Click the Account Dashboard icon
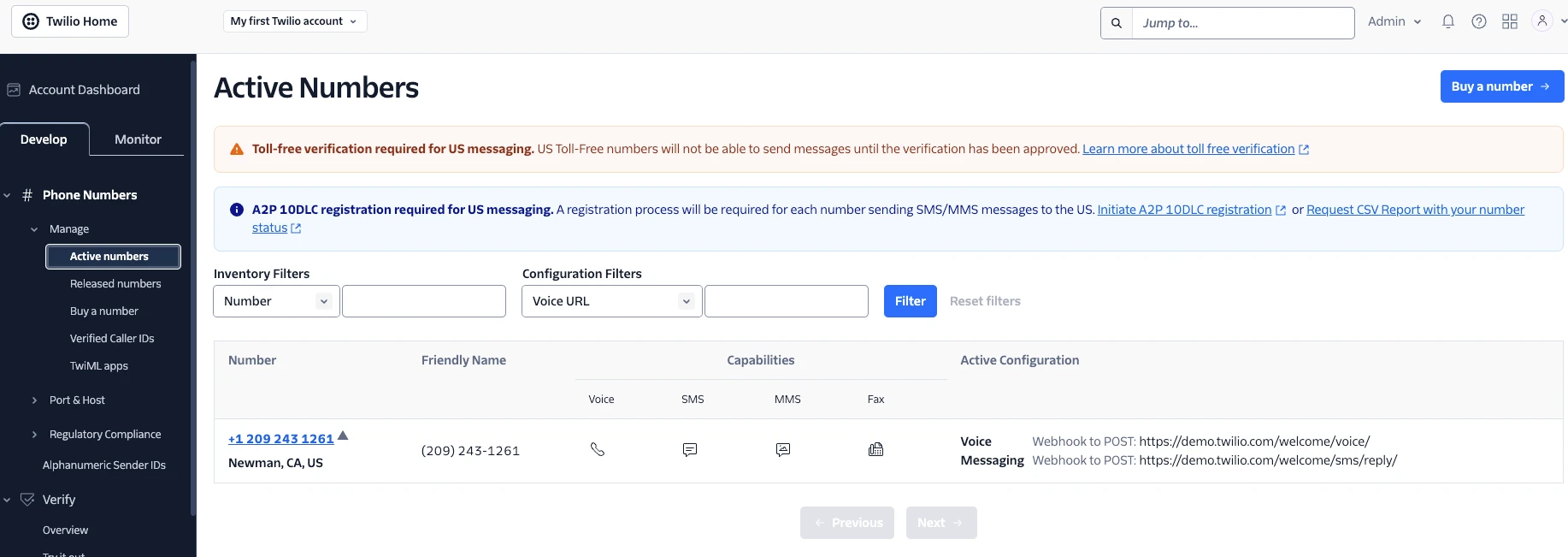Image resolution: width=1568 pixels, height=557 pixels. tap(14, 90)
